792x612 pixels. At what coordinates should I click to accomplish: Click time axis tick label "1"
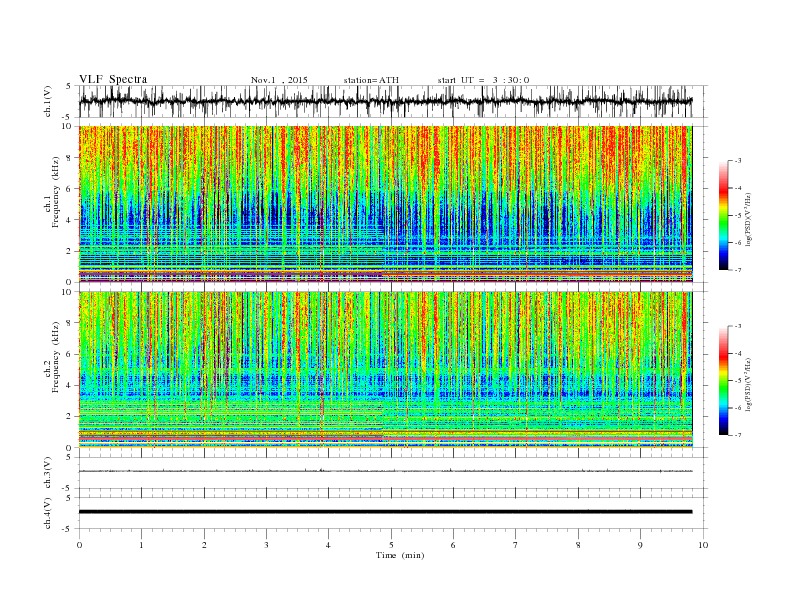pos(141,545)
